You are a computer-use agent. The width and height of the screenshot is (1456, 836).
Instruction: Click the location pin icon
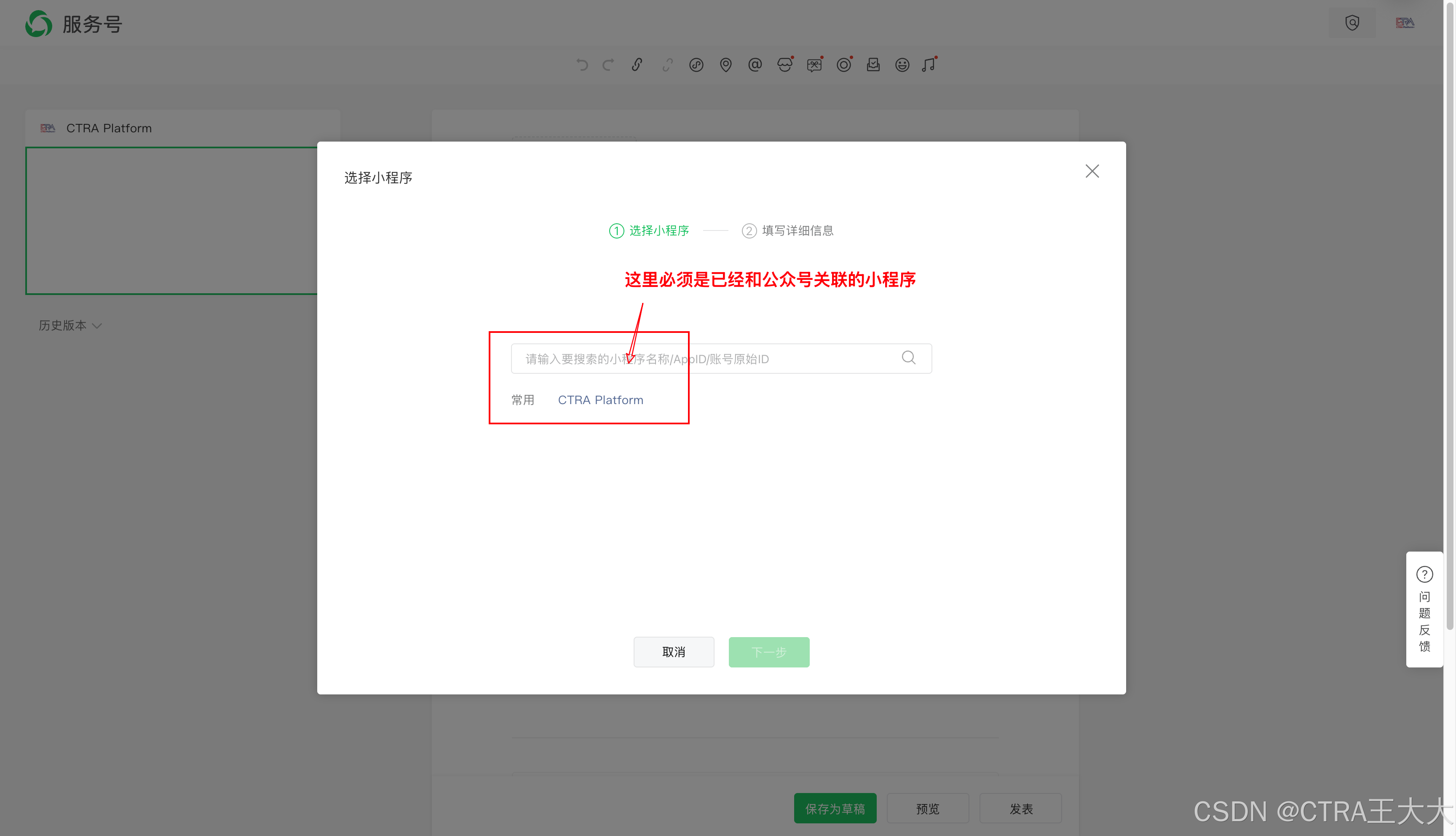(x=725, y=65)
